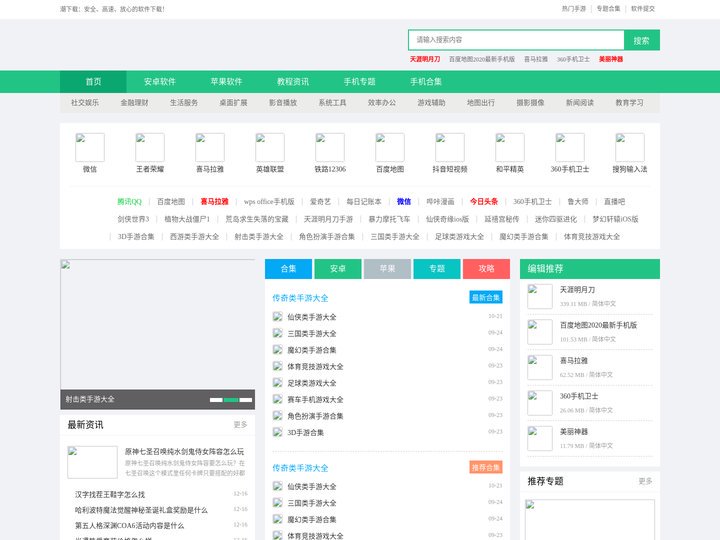The height and width of the screenshot is (540, 720).
Task: Open 教育学习 category
Action: point(630,103)
